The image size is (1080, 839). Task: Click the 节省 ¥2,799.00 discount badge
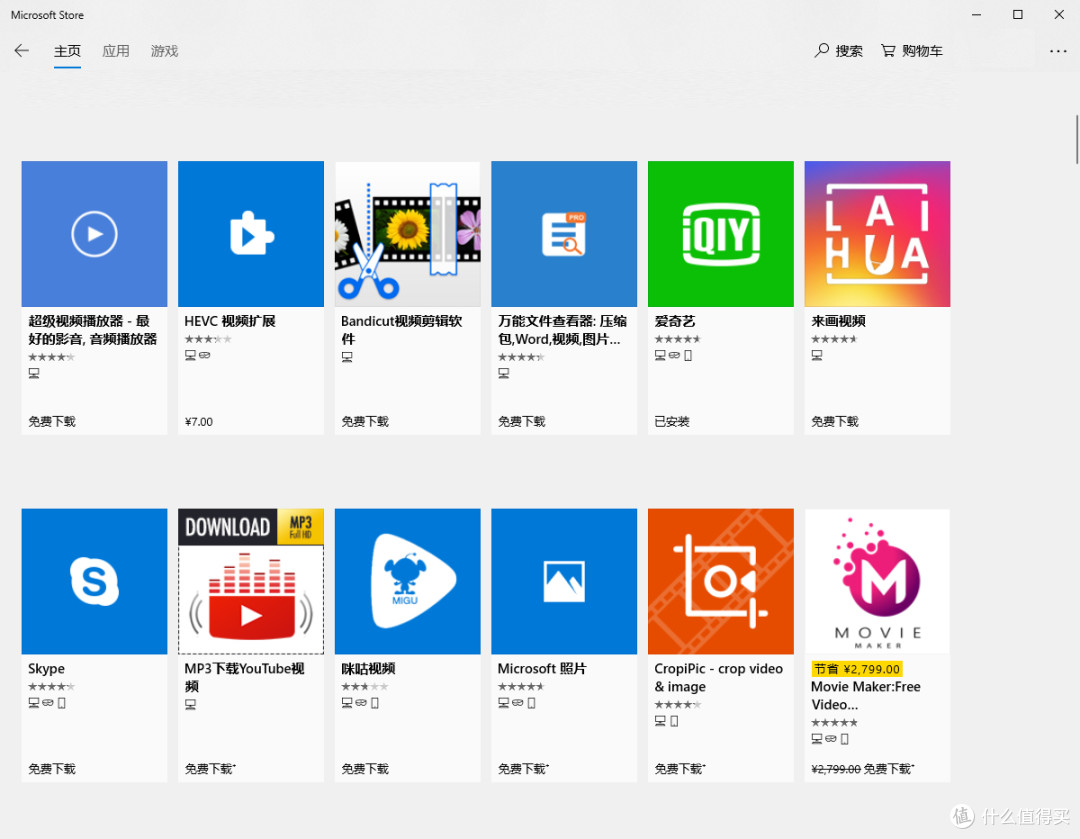pyautogui.click(x=857, y=669)
